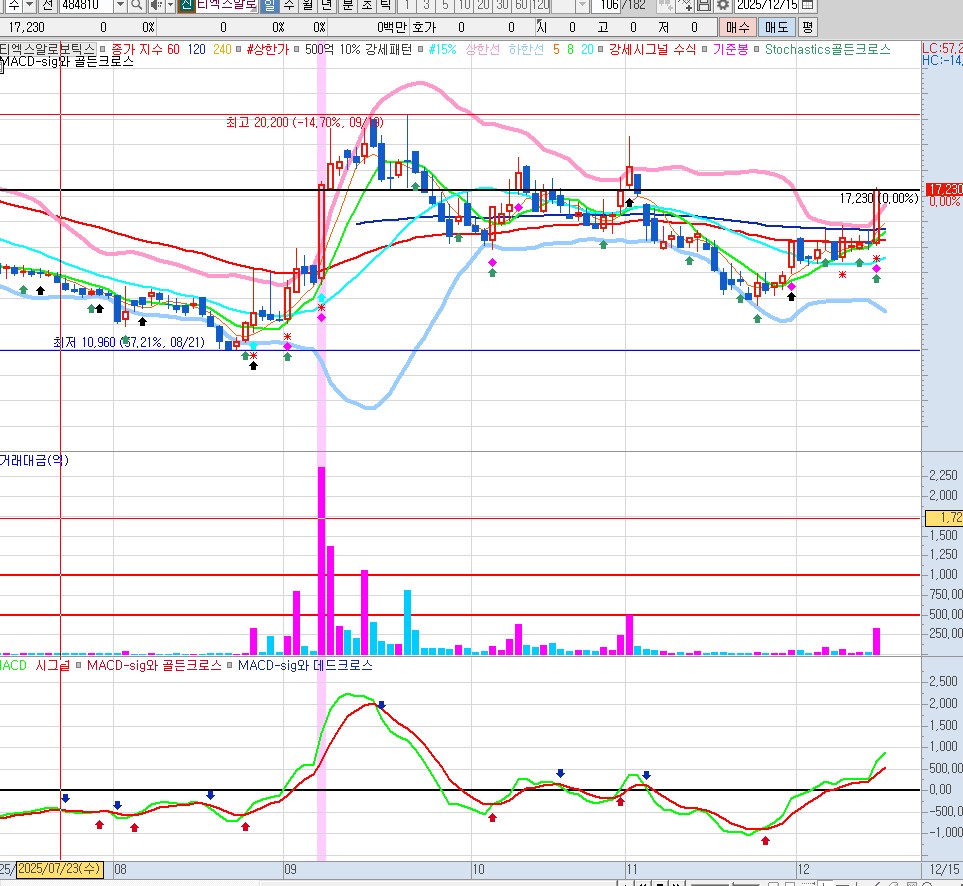Toggle MACD-sig와 골든크로스 marker in MACD panel
The height and width of the screenshot is (886, 963).
coord(79,665)
